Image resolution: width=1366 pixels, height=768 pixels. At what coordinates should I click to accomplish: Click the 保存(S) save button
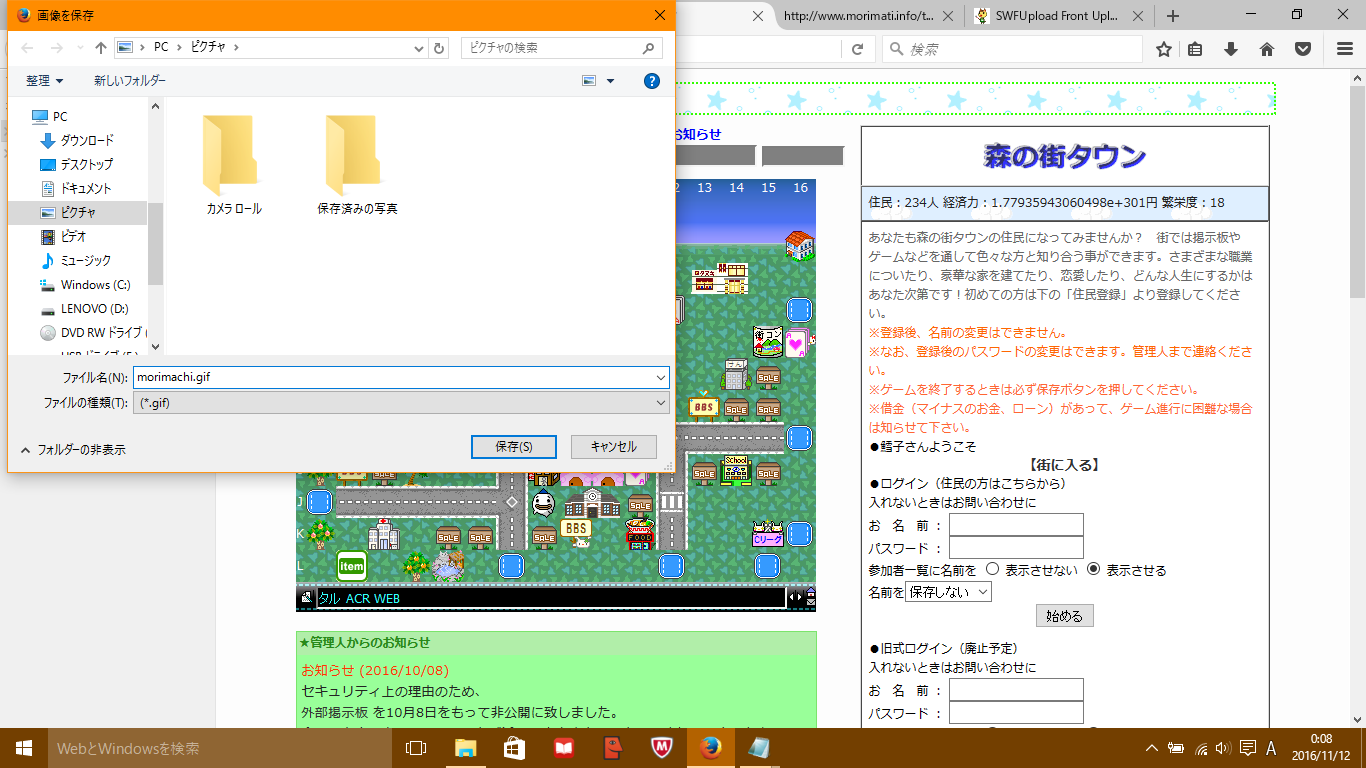coord(514,447)
